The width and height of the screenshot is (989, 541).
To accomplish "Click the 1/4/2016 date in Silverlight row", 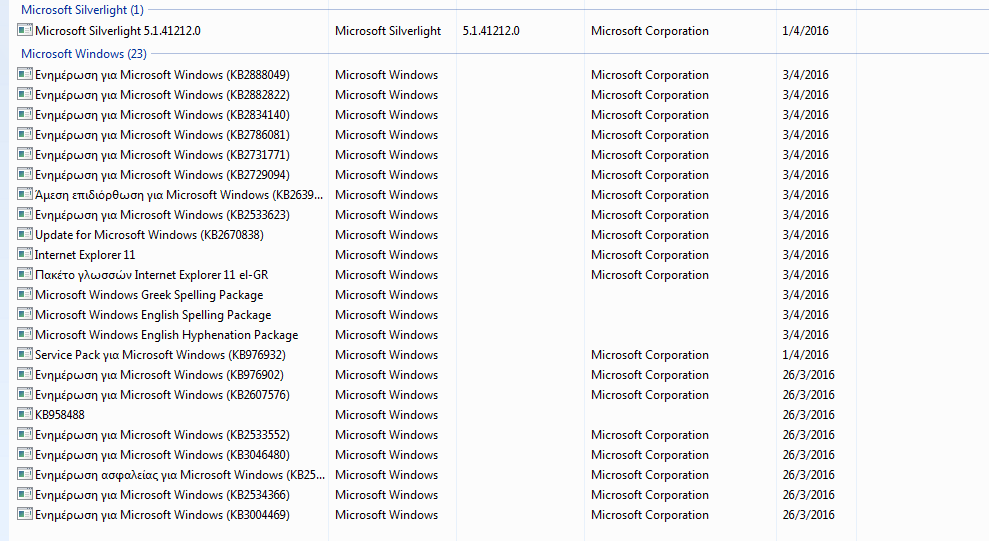I will pyautogui.click(x=805, y=31).
